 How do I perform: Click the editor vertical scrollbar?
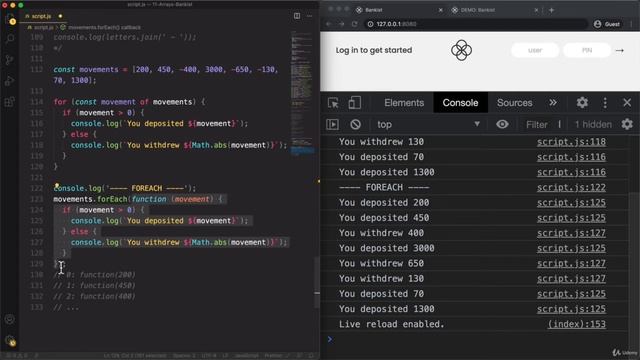coord(317,282)
